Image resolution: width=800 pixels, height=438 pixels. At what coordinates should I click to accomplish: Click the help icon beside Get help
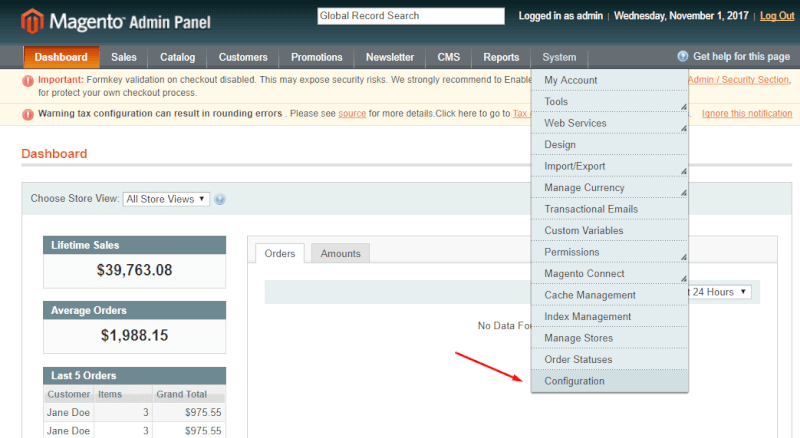pos(682,56)
